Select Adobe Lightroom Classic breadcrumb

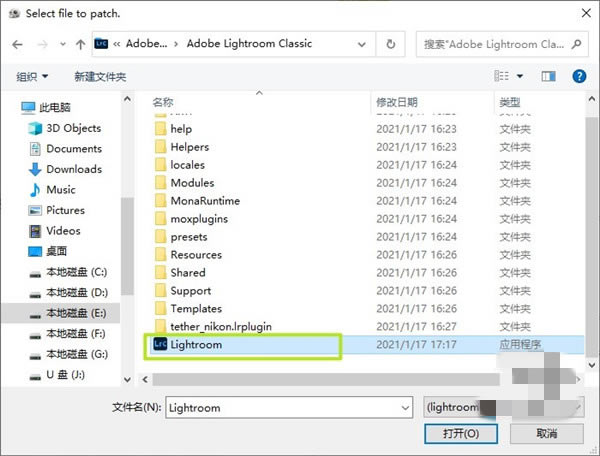[249, 44]
